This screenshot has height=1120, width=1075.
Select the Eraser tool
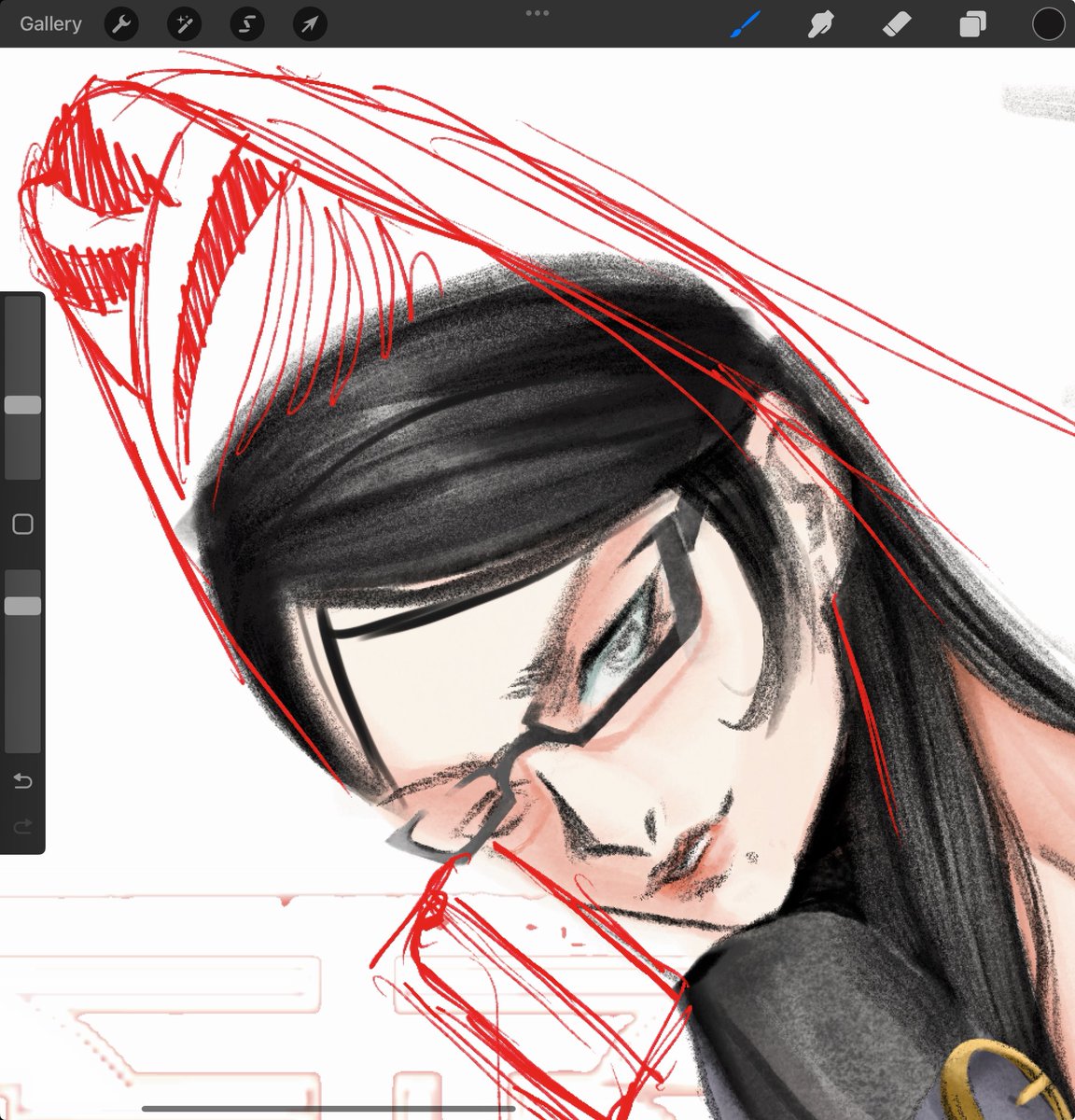[x=896, y=24]
